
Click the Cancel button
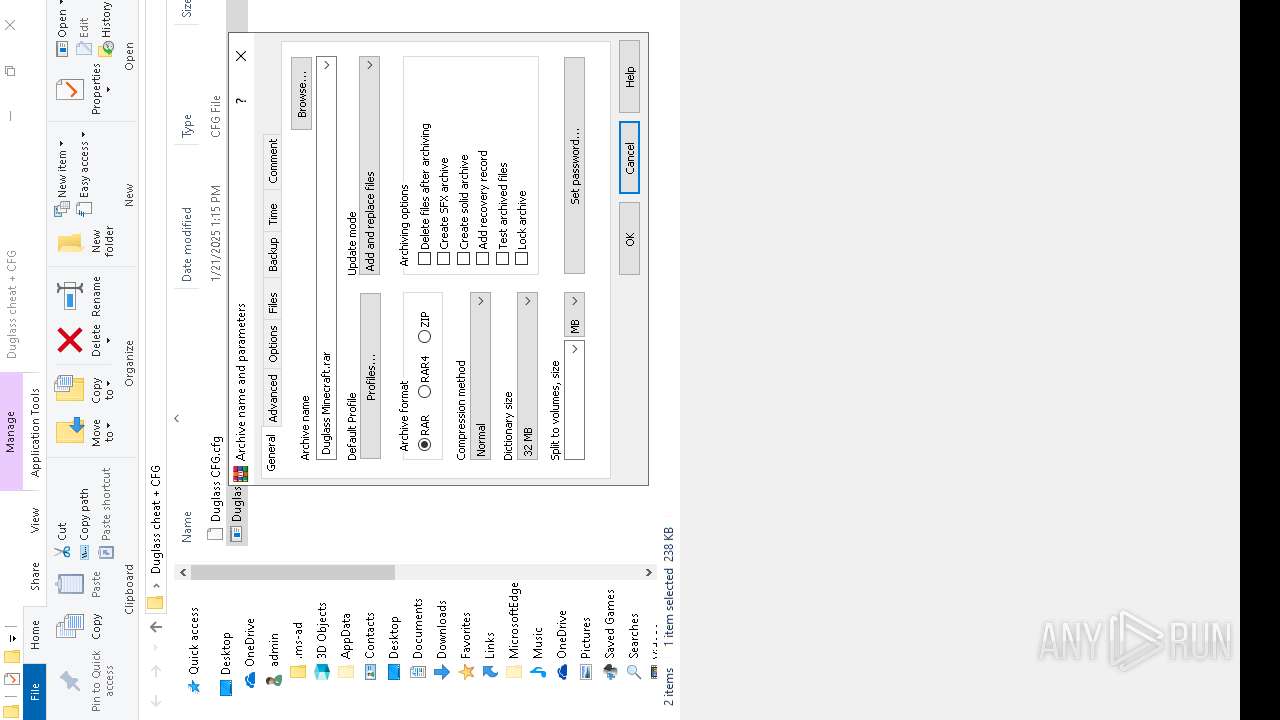coord(629,158)
